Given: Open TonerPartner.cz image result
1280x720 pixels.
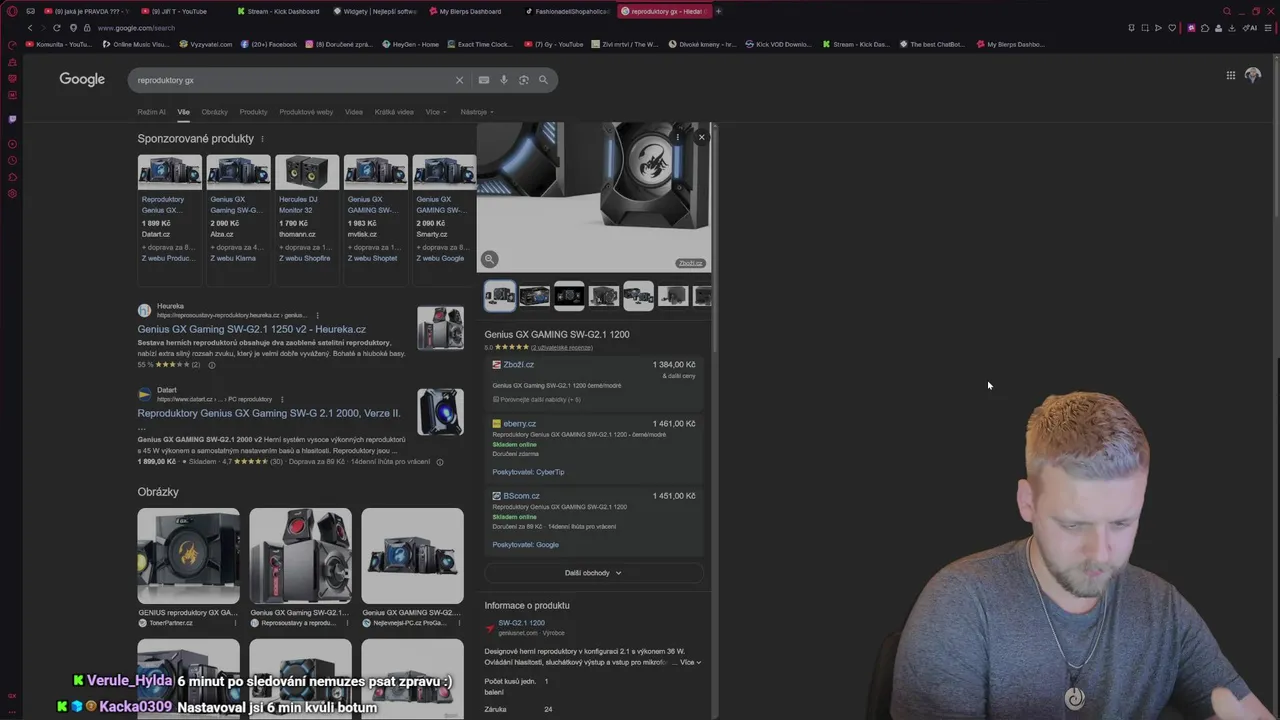Looking at the screenshot, I should tap(188, 568).
